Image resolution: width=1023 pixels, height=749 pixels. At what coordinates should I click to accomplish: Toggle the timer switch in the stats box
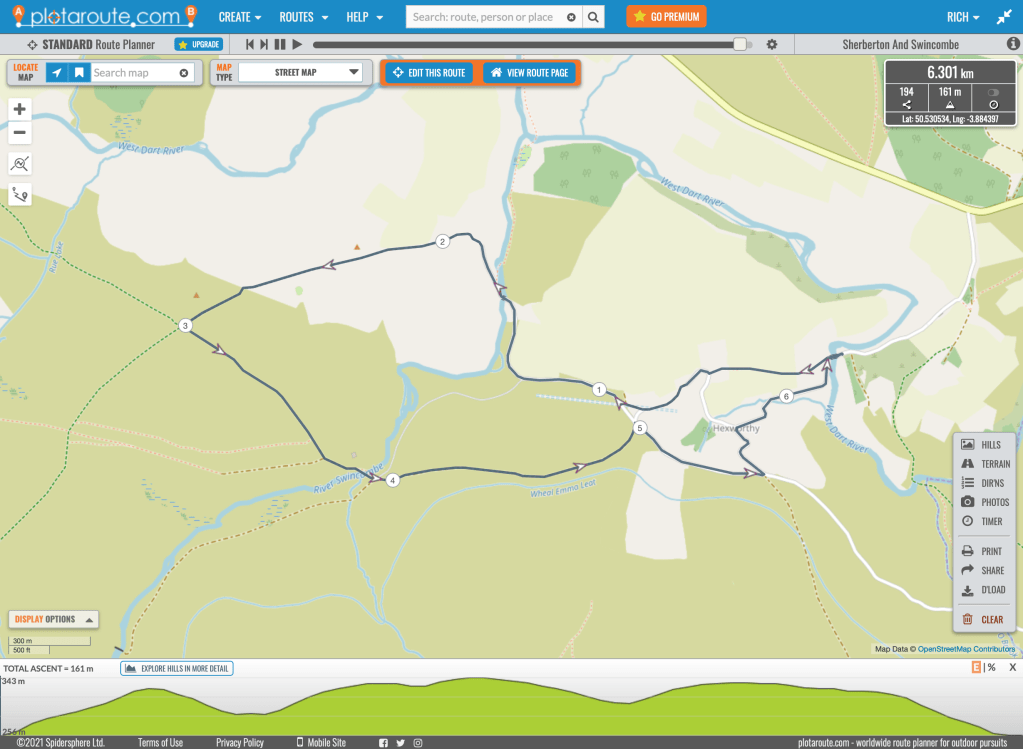993,92
